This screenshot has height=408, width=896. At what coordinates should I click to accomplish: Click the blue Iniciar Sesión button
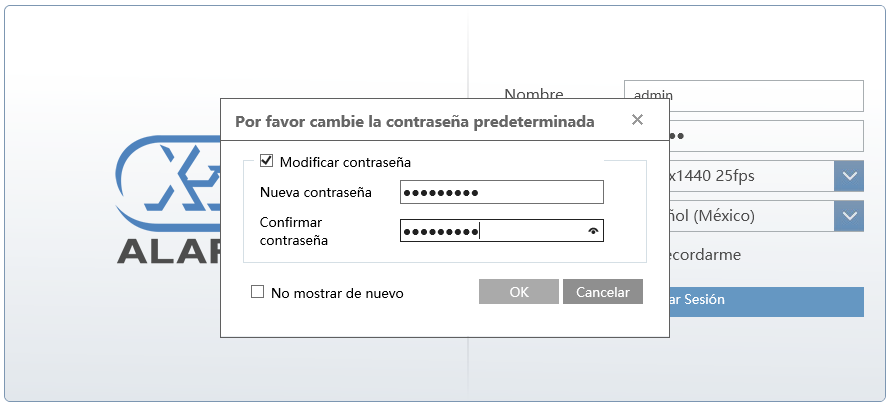(766, 302)
